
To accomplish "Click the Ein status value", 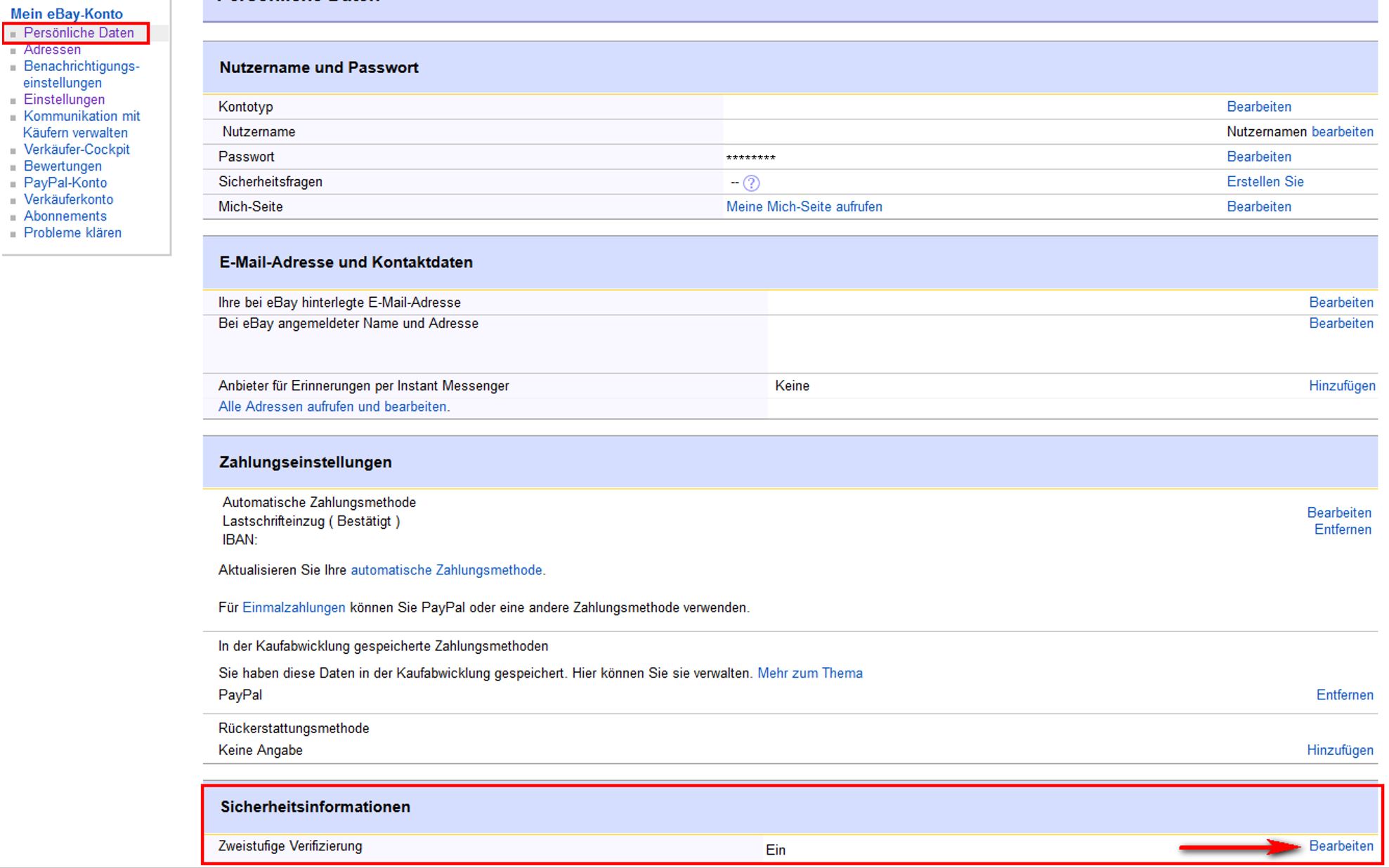I will click(x=776, y=850).
